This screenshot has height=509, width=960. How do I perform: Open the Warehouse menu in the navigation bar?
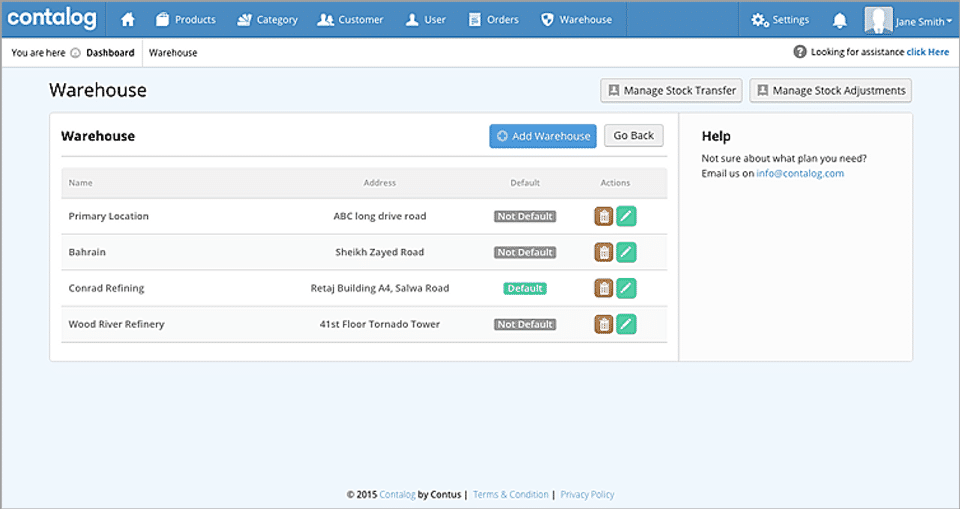[576, 20]
